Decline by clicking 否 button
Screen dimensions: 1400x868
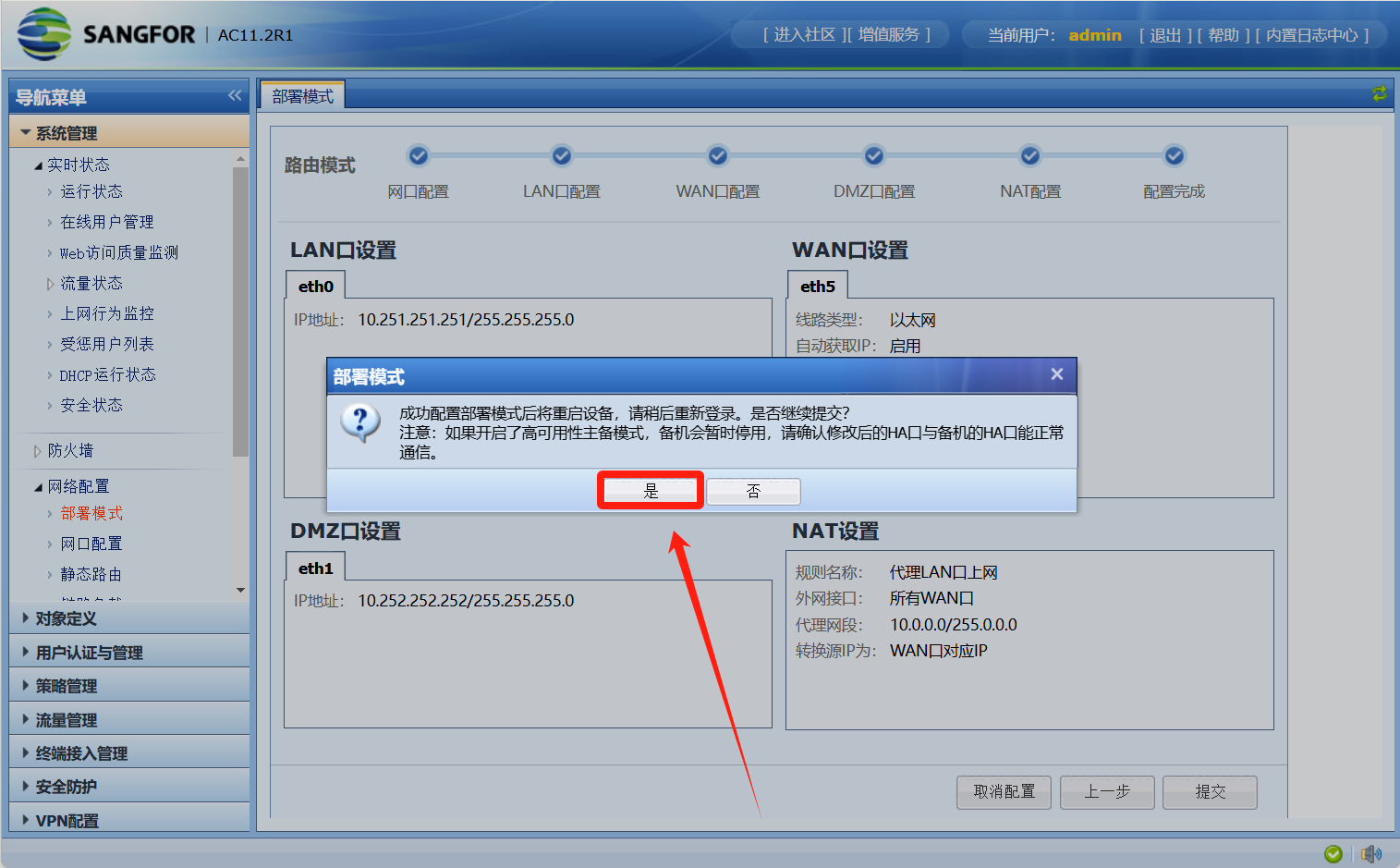pos(753,491)
